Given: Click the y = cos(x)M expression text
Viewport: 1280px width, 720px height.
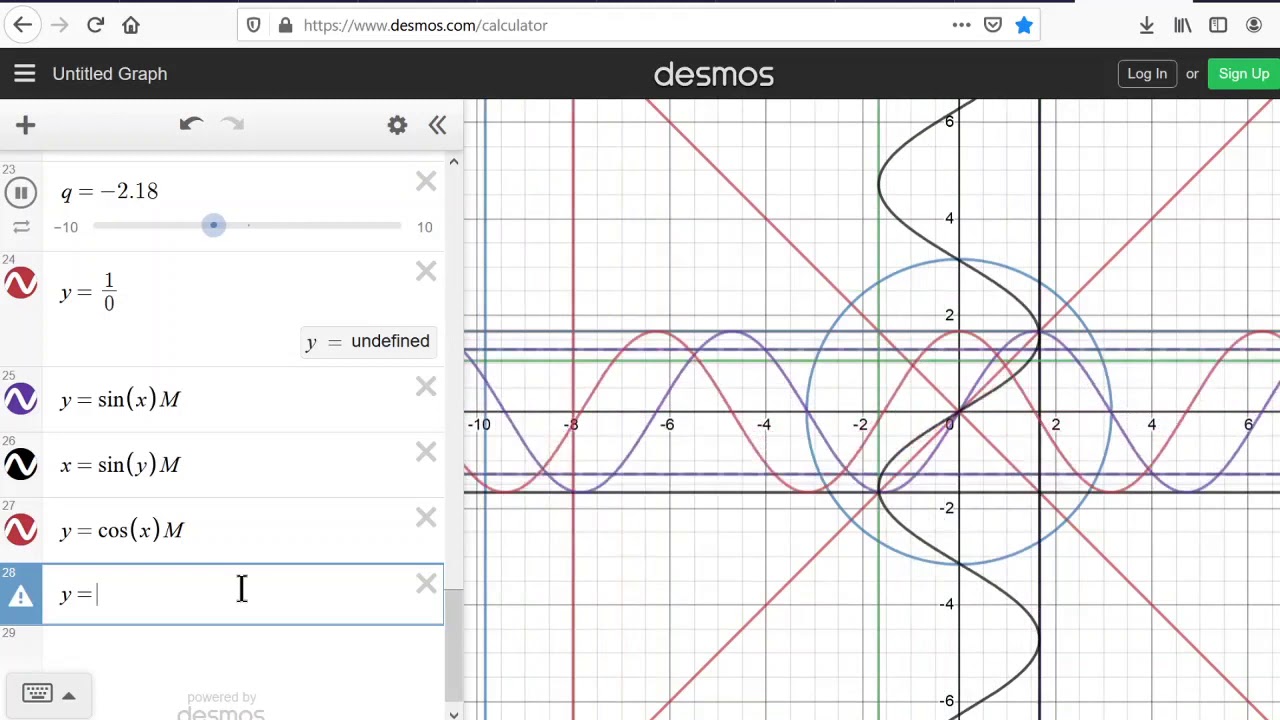Looking at the screenshot, I should [122, 530].
